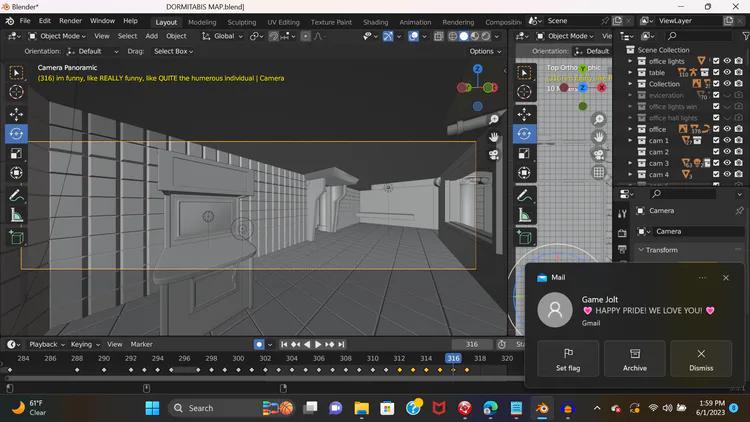Jump to the timeline end frame

(x=341, y=344)
